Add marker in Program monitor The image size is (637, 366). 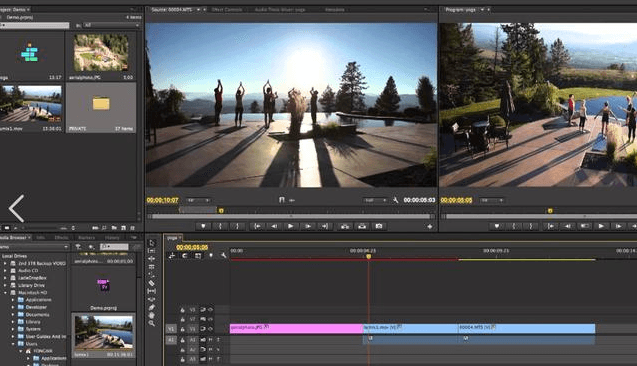point(496,226)
